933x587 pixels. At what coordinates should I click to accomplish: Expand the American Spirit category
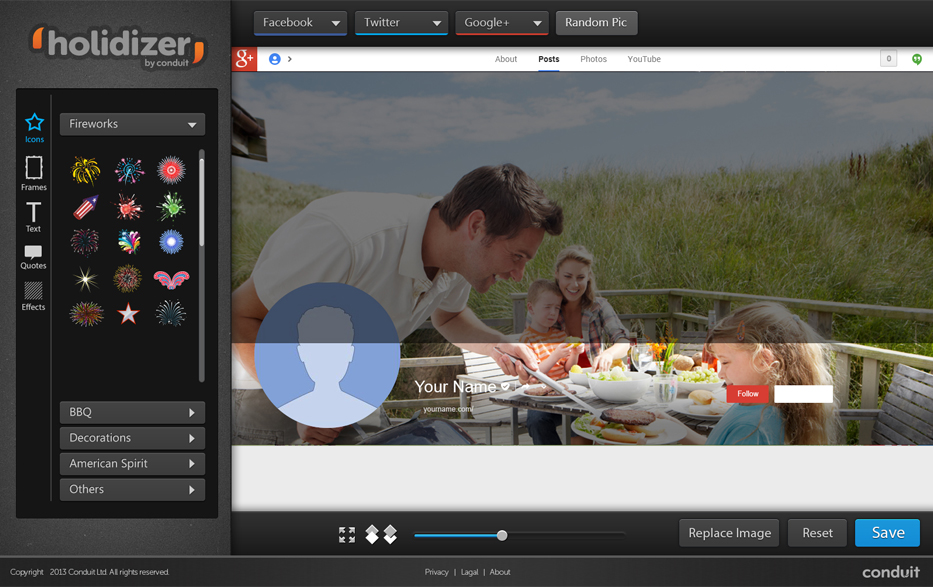133,464
